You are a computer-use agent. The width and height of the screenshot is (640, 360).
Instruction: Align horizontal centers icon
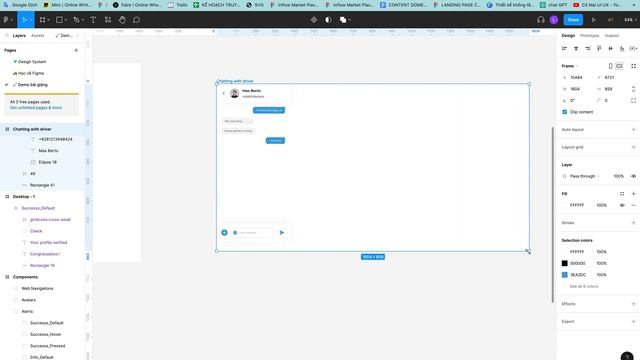coord(576,49)
